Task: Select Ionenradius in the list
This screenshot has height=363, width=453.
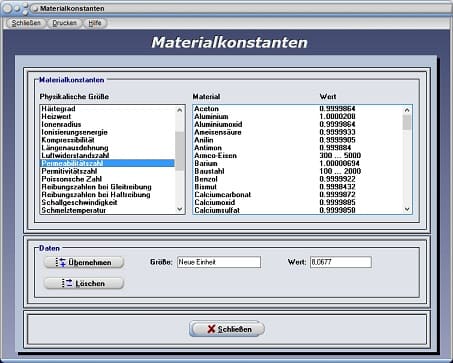Action: point(107,124)
